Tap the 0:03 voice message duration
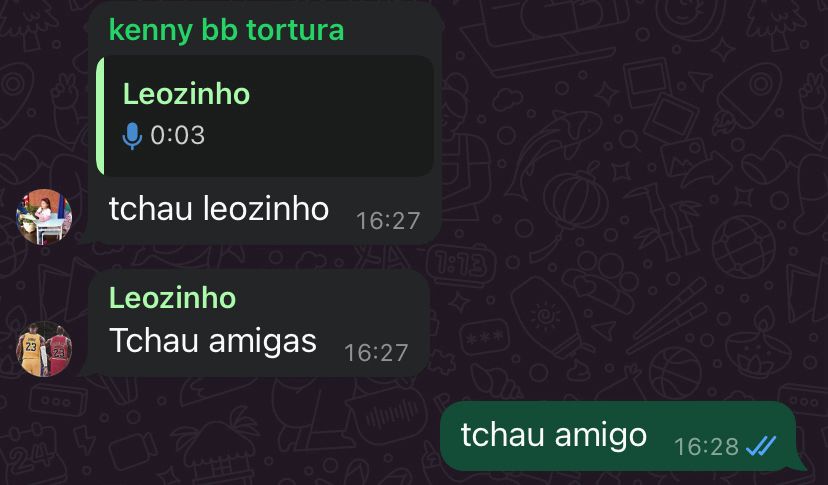 coord(177,135)
